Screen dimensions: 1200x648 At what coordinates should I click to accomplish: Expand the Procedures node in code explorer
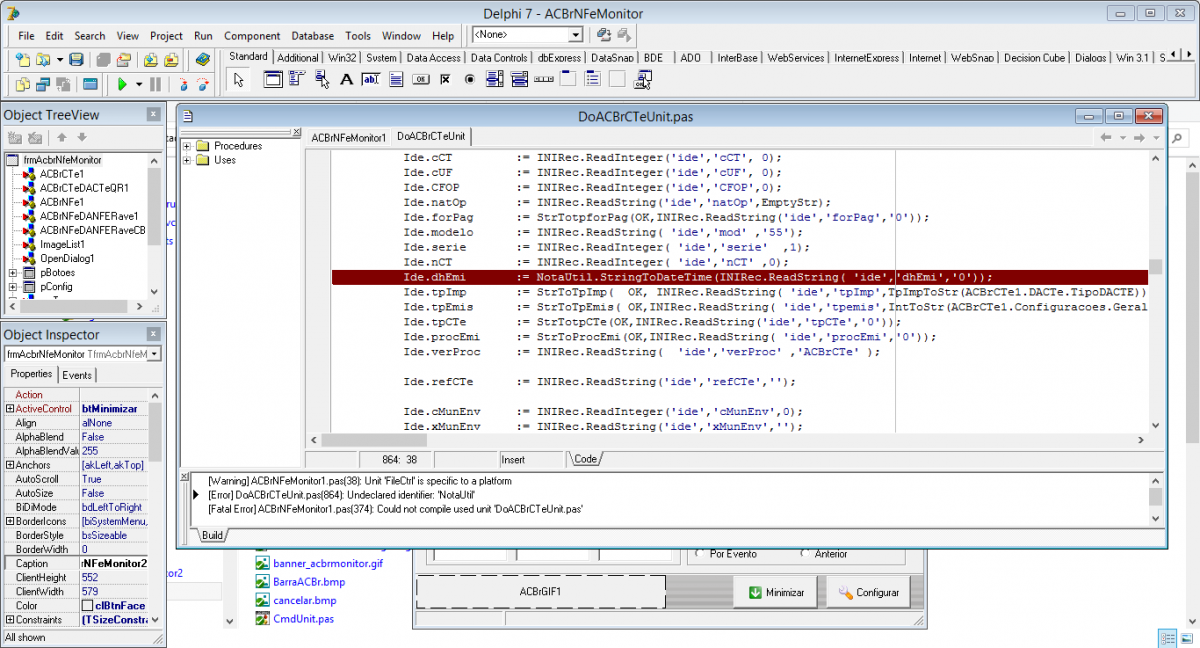point(187,146)
